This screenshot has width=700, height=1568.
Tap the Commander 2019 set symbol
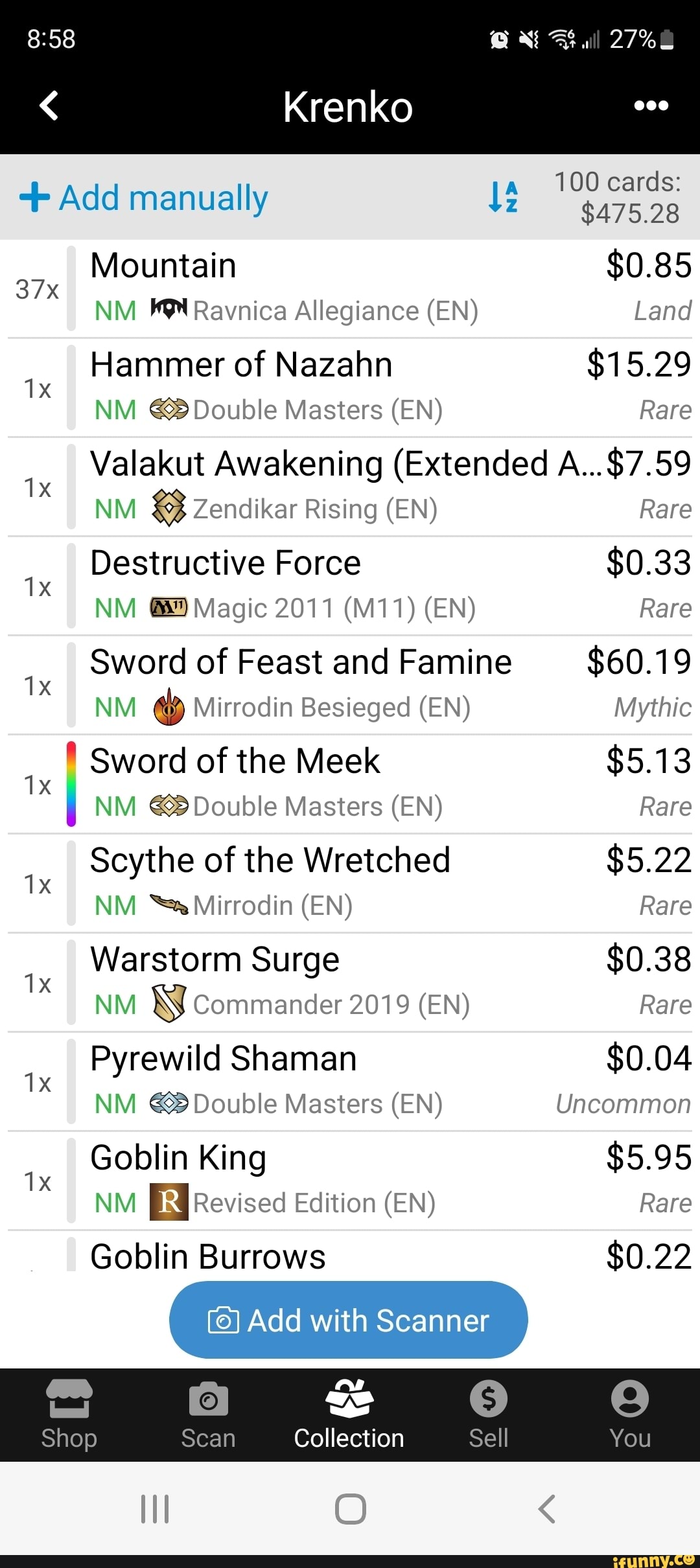point(169,1004)
